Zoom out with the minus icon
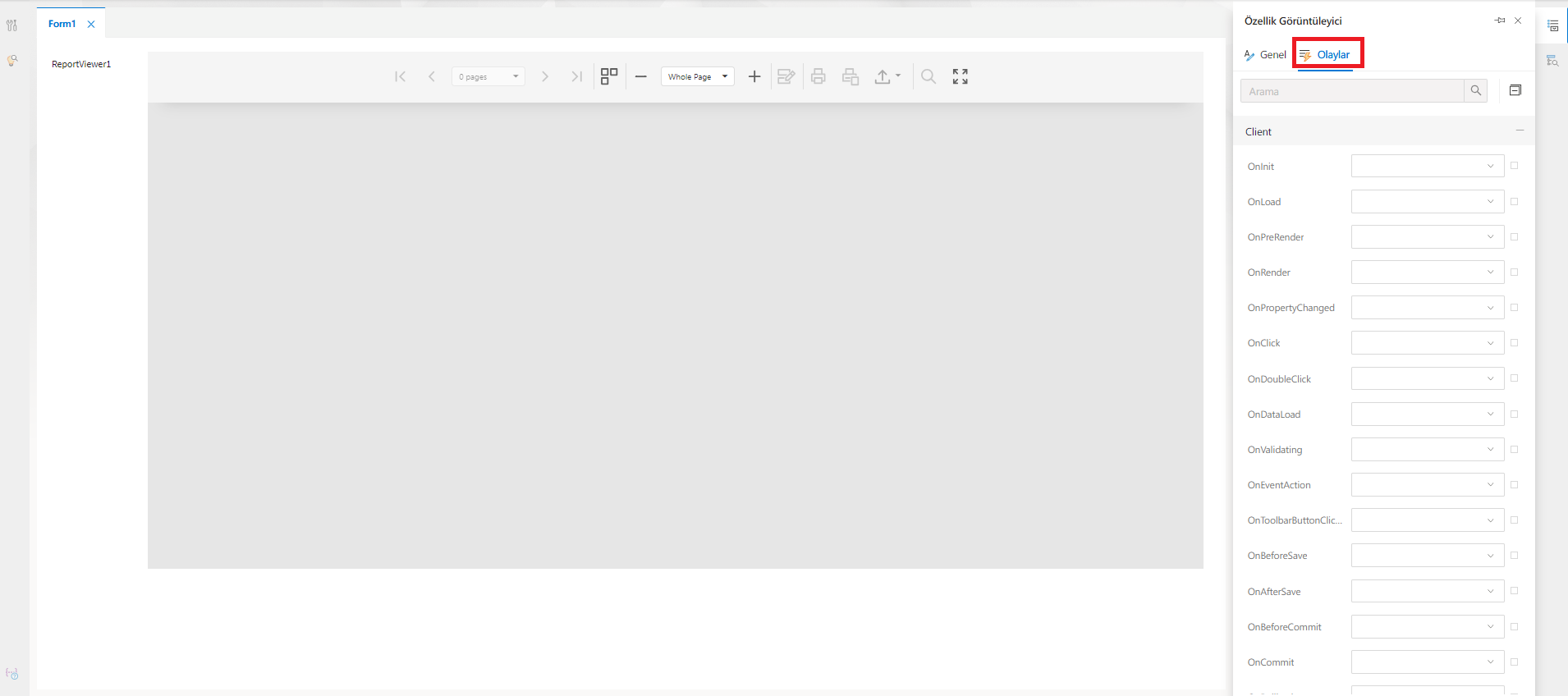1568x696 pixels. (x=641, y=76)
